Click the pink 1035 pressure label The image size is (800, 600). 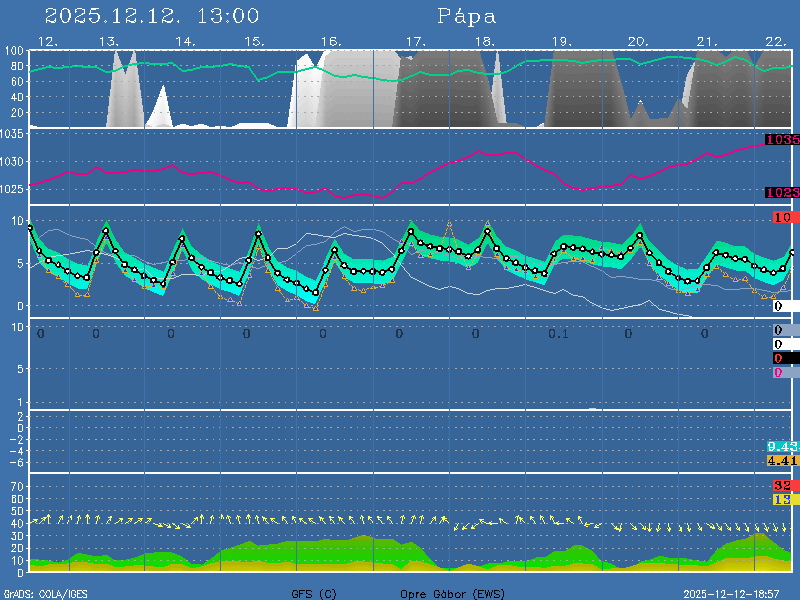coord(781,140)
